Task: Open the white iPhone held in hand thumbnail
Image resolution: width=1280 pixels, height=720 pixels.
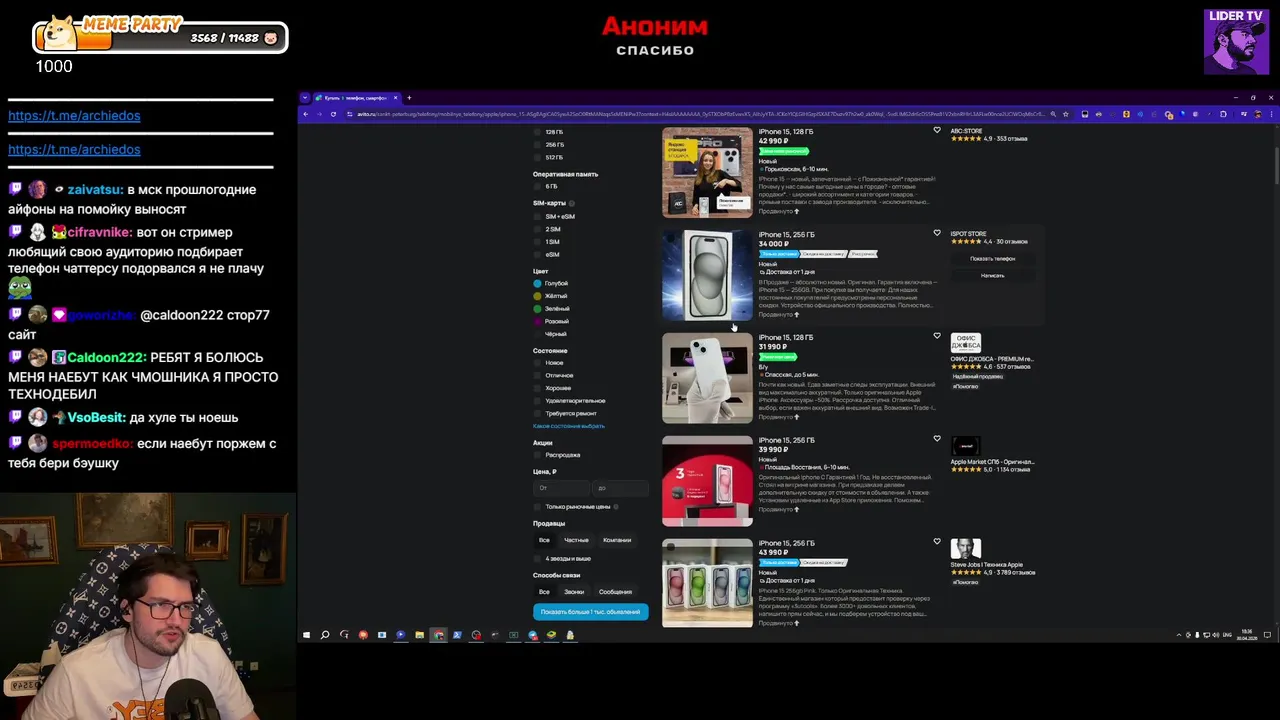Action: tap(707, 378)
